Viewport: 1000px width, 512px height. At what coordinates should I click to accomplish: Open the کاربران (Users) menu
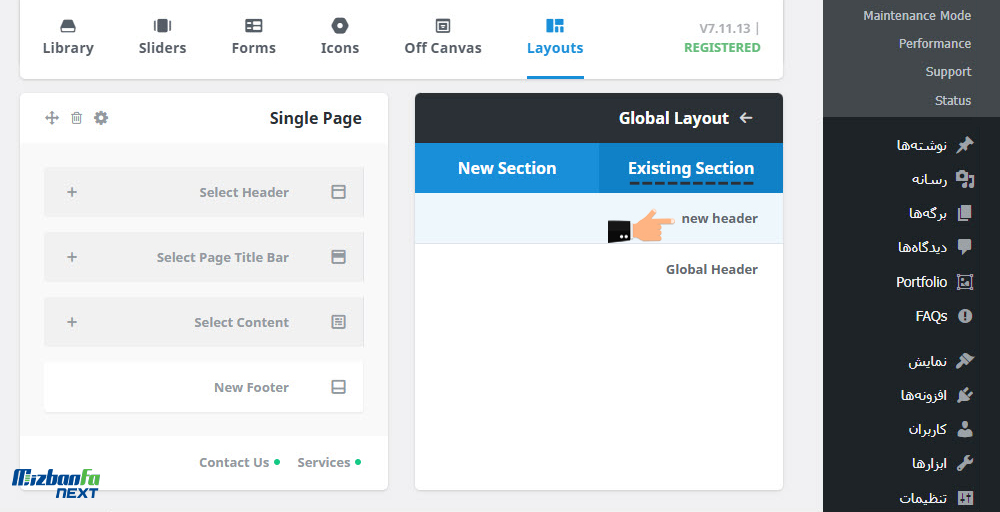click(x=928, y=429)
